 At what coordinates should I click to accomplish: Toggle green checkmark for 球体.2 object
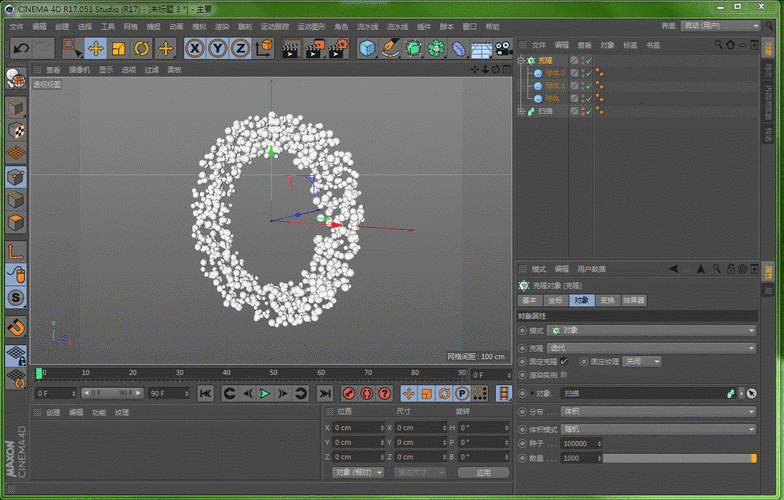pyautogui.click(x=588, y=73)
